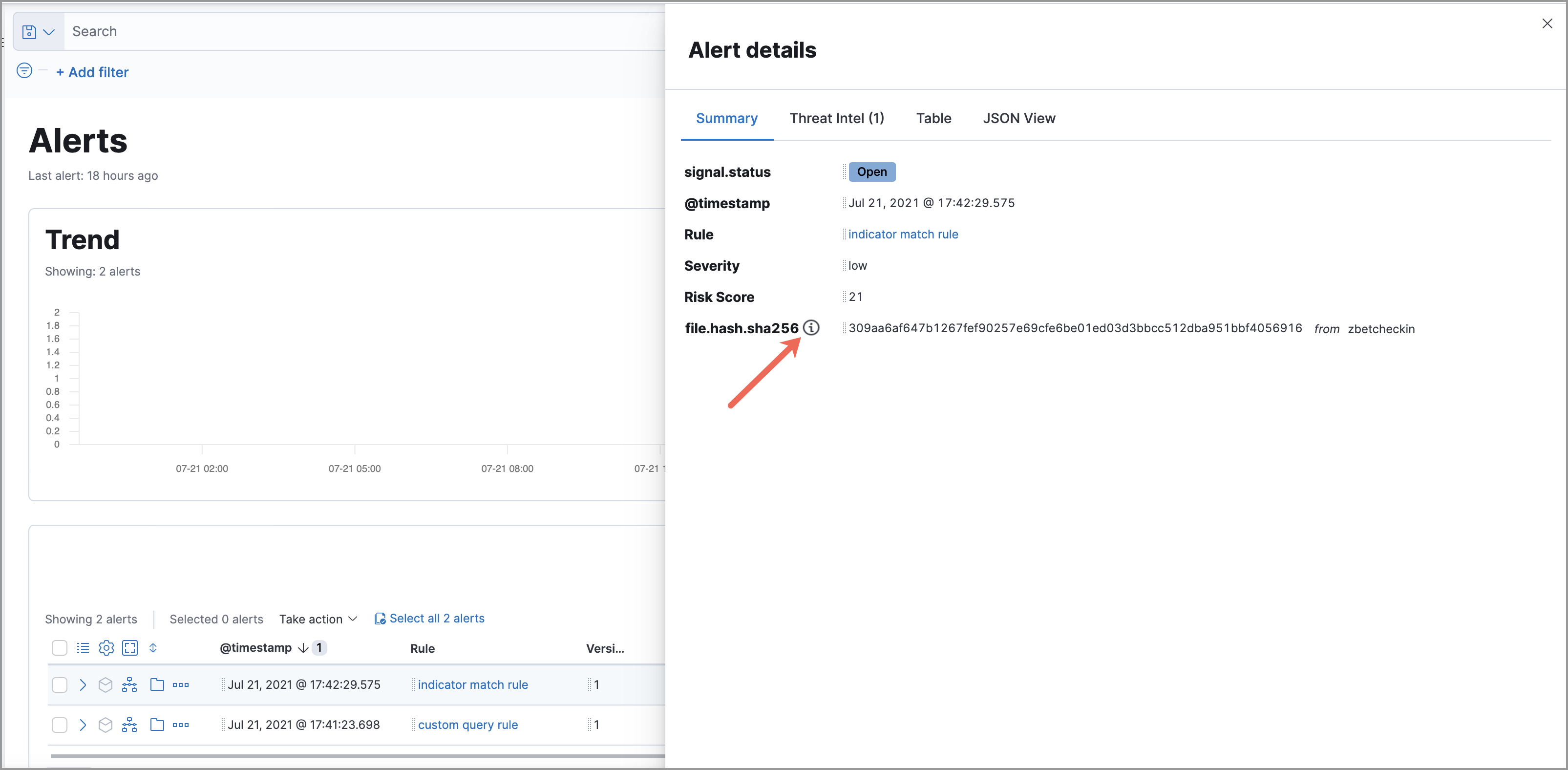Select the checkbox on the first alert row
This screenshot has width=1568, height=770.
click(x=59, y=685)
